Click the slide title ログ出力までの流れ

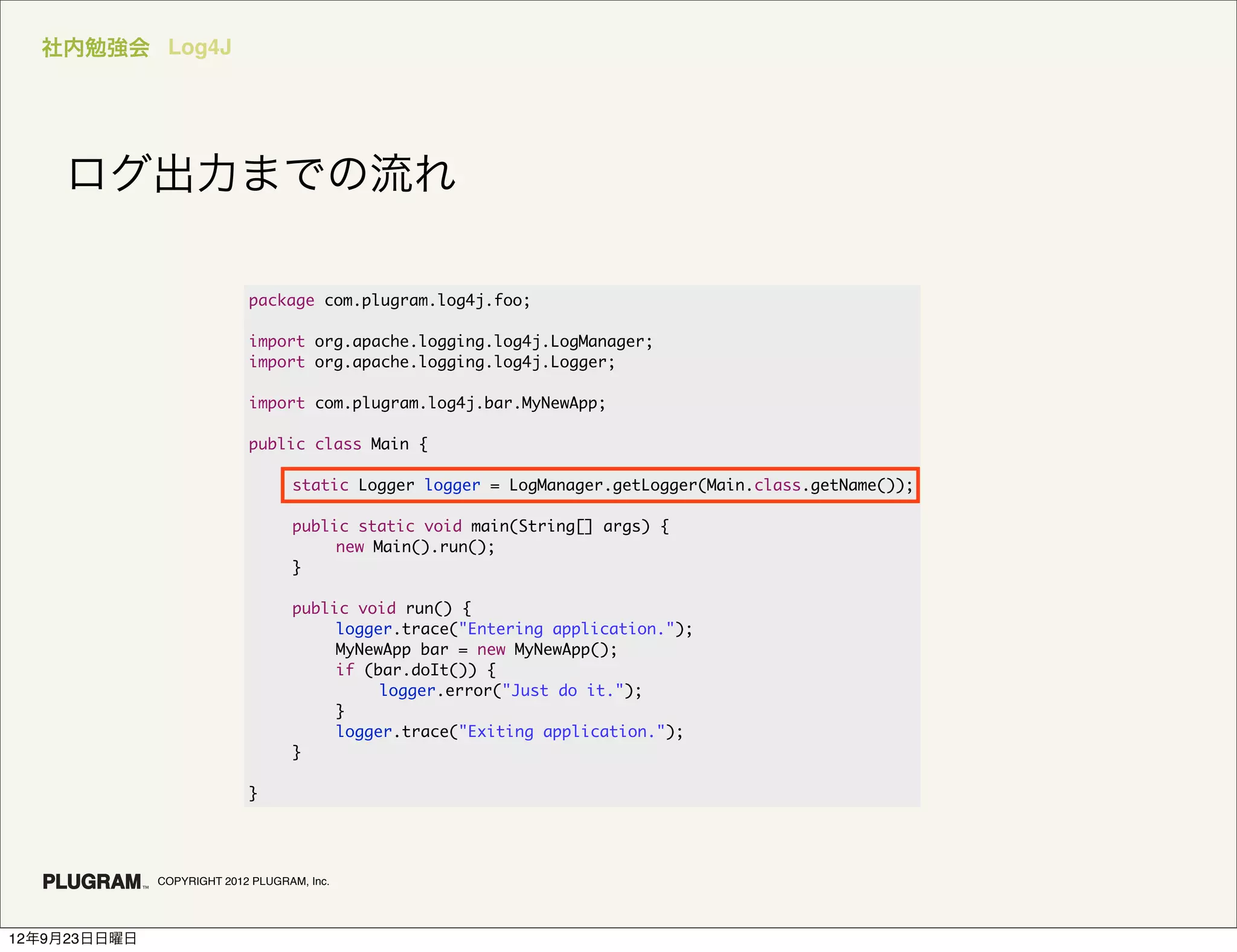coord(262,173)
